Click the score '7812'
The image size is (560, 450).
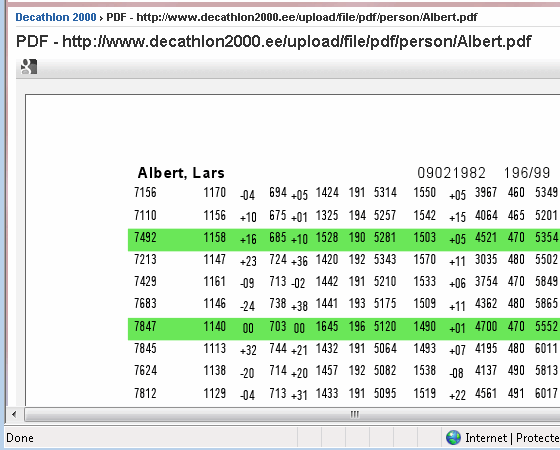(145, 394)
